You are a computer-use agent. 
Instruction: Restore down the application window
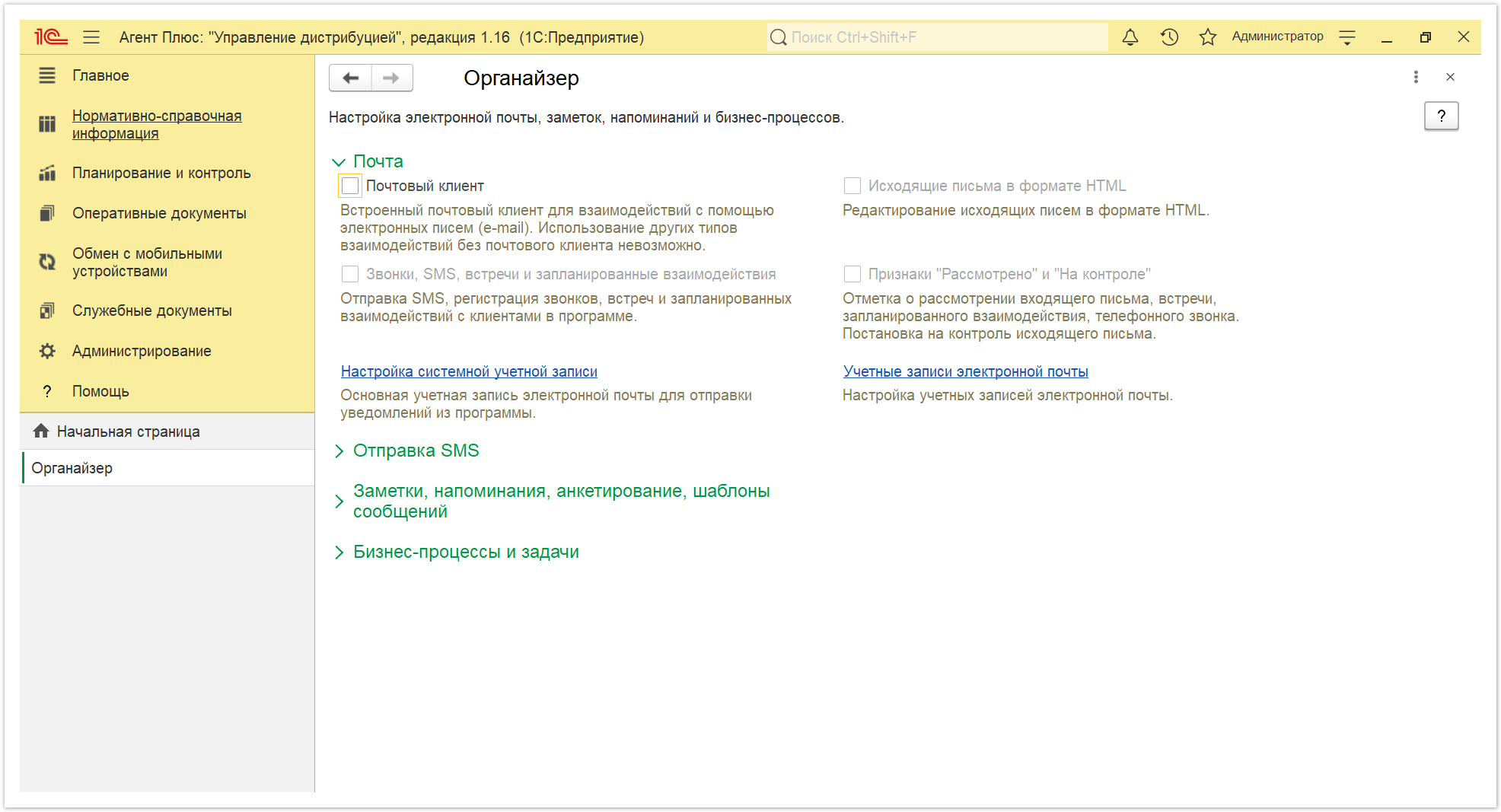click(1426, 37)
